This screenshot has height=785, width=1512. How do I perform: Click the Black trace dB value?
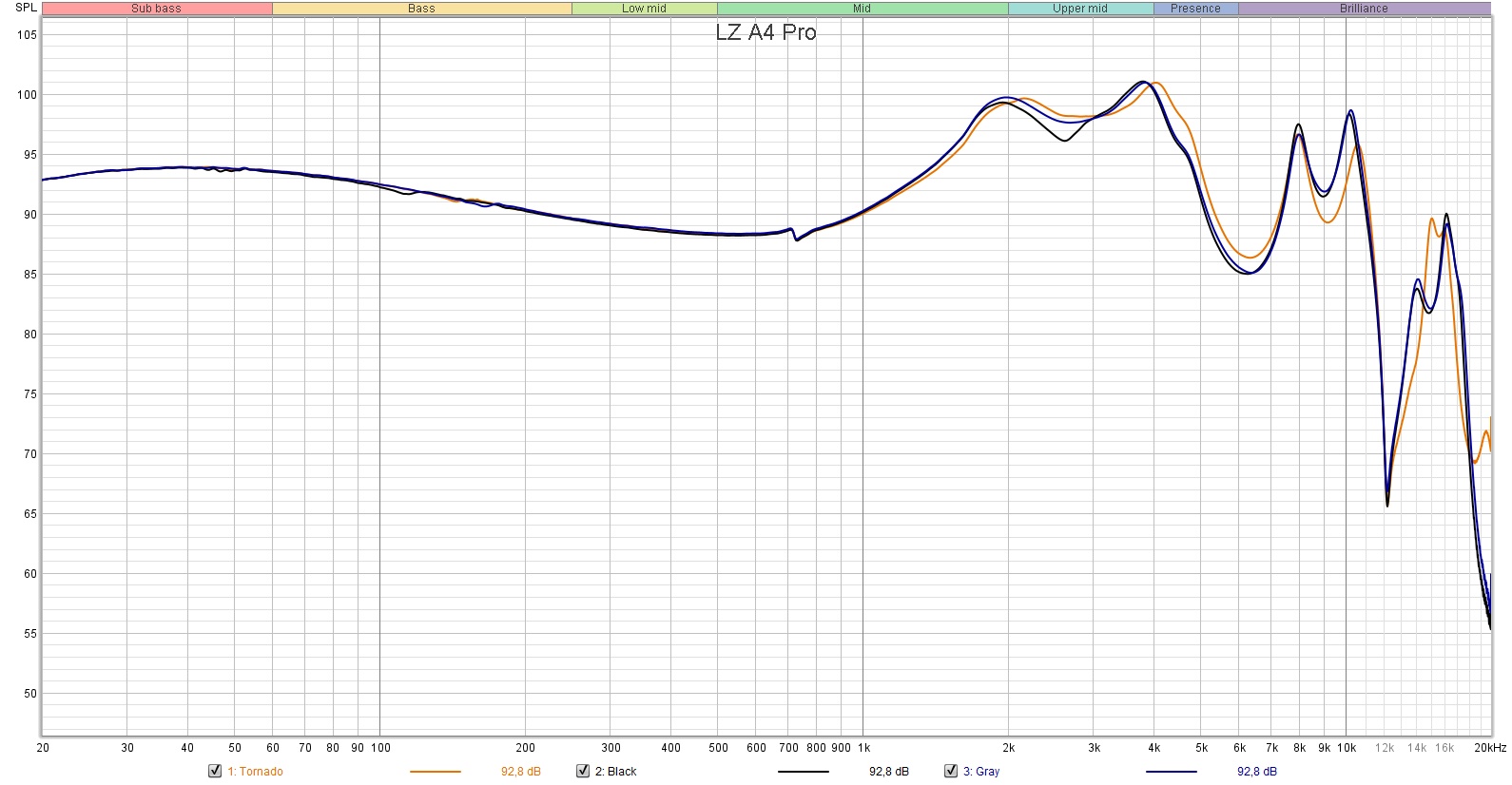pos(888,772)
